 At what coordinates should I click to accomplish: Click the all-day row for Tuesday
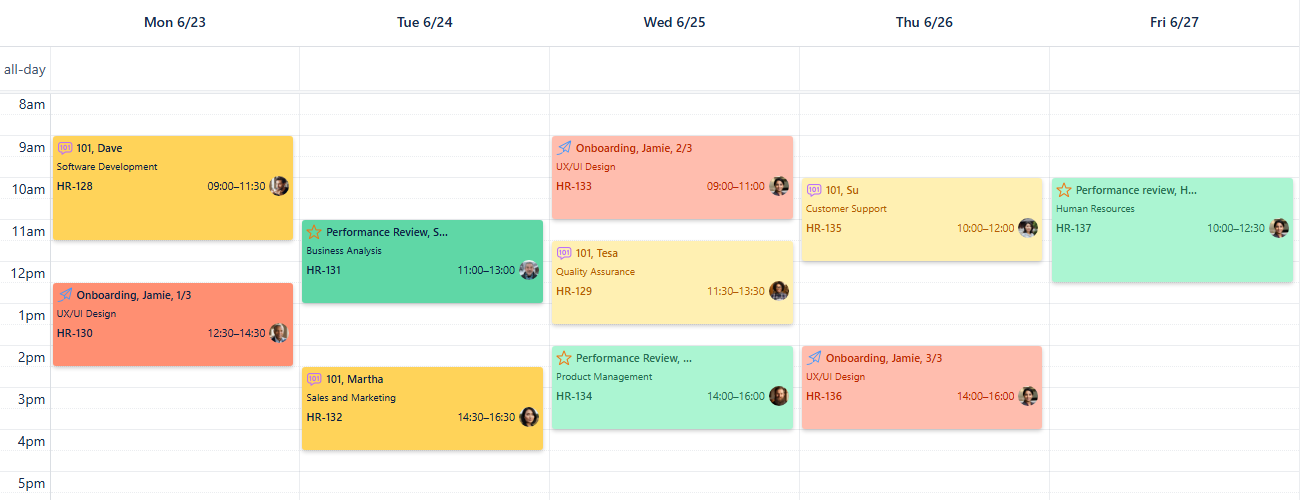pyautogui.click(x=424, y=70)
